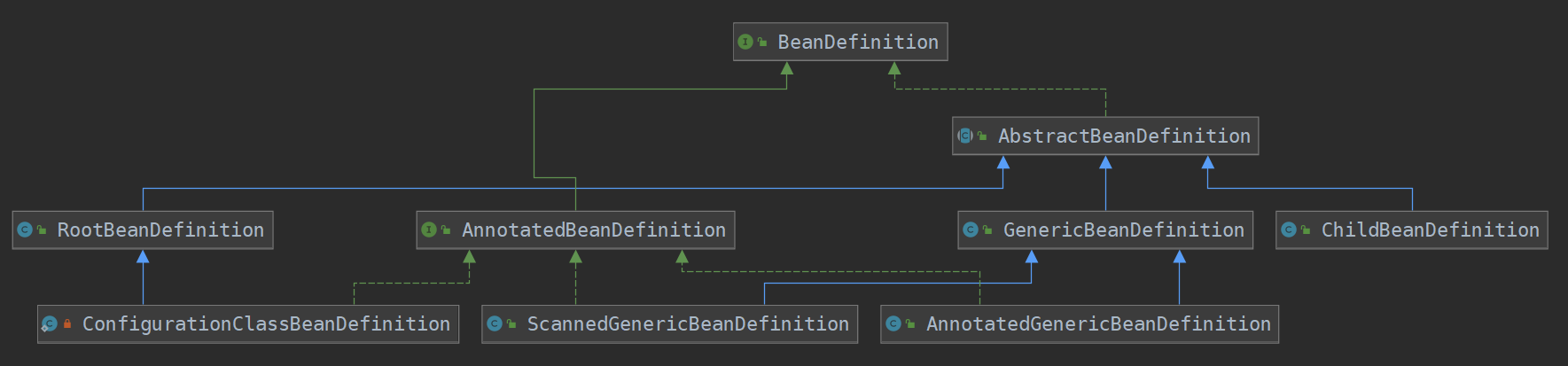Click the AbstractBeanDefinition abstract class icon

[x=965, y=136]
